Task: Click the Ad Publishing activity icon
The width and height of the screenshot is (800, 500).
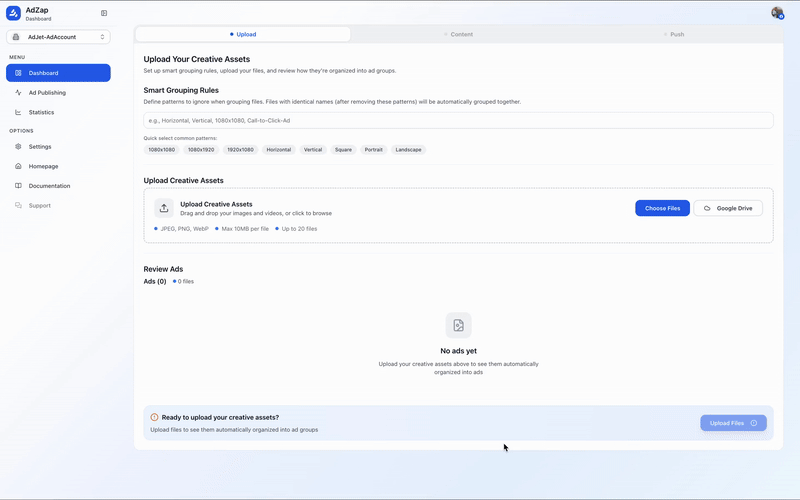Action: [18, 93]
